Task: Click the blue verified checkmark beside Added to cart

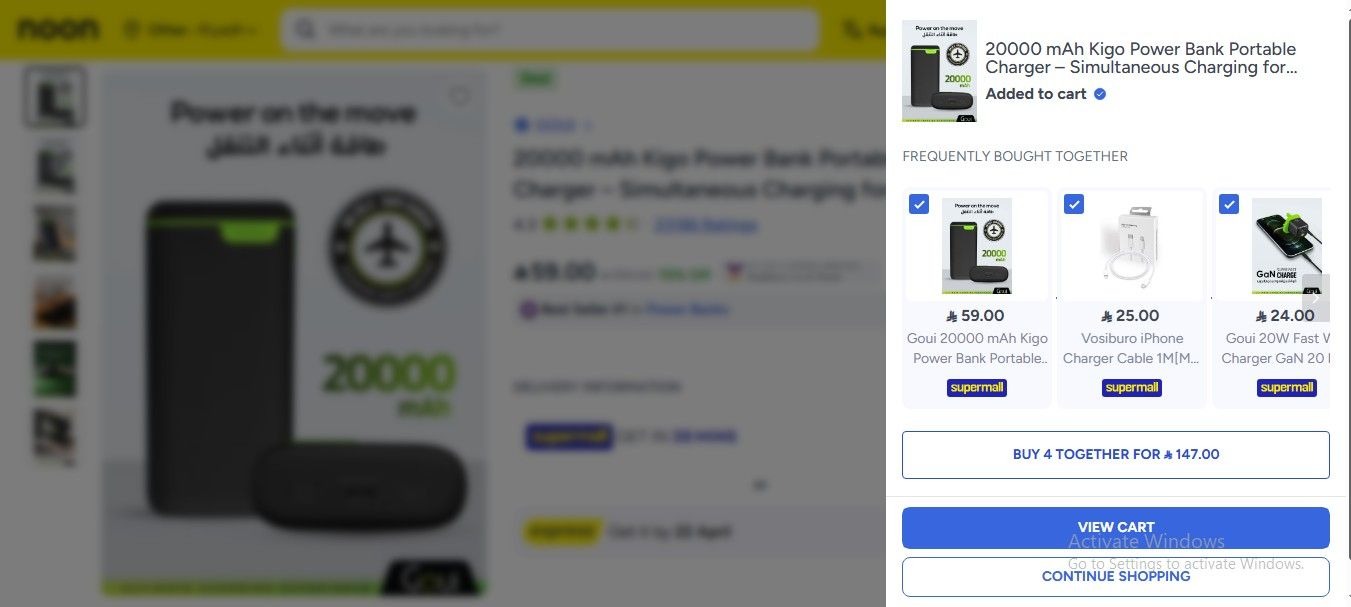Action: [x=1100, y=94]
